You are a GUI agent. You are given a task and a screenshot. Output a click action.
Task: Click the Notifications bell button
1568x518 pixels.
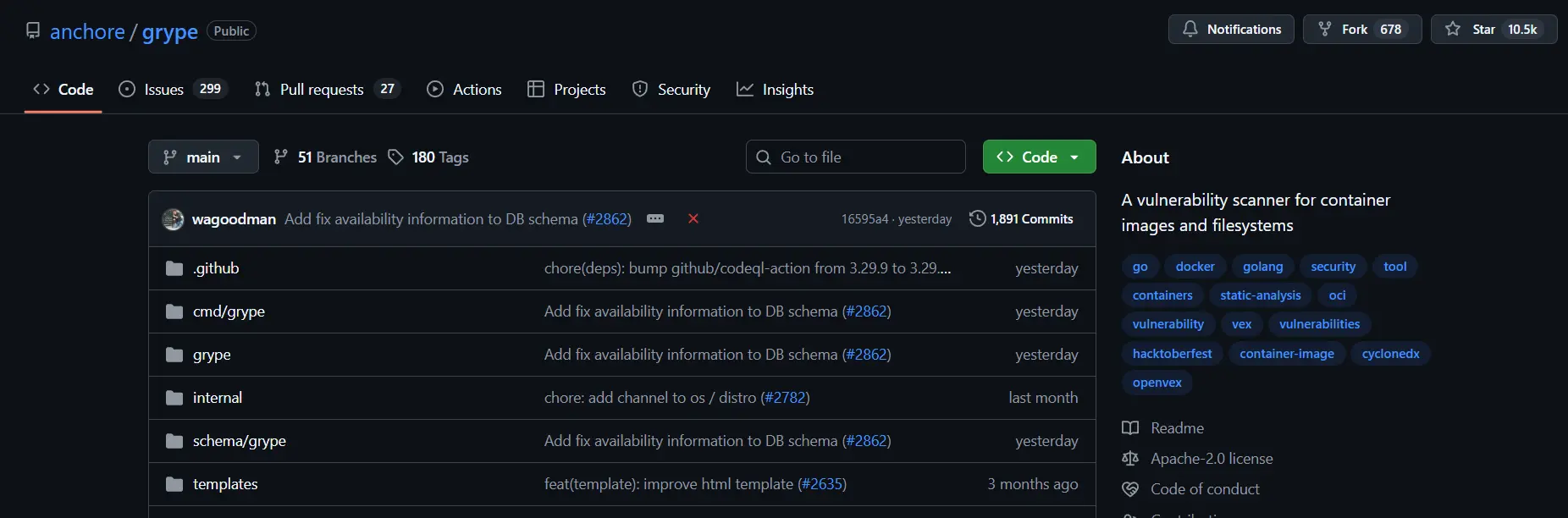pyautogui.click(x=1231, y=29)
